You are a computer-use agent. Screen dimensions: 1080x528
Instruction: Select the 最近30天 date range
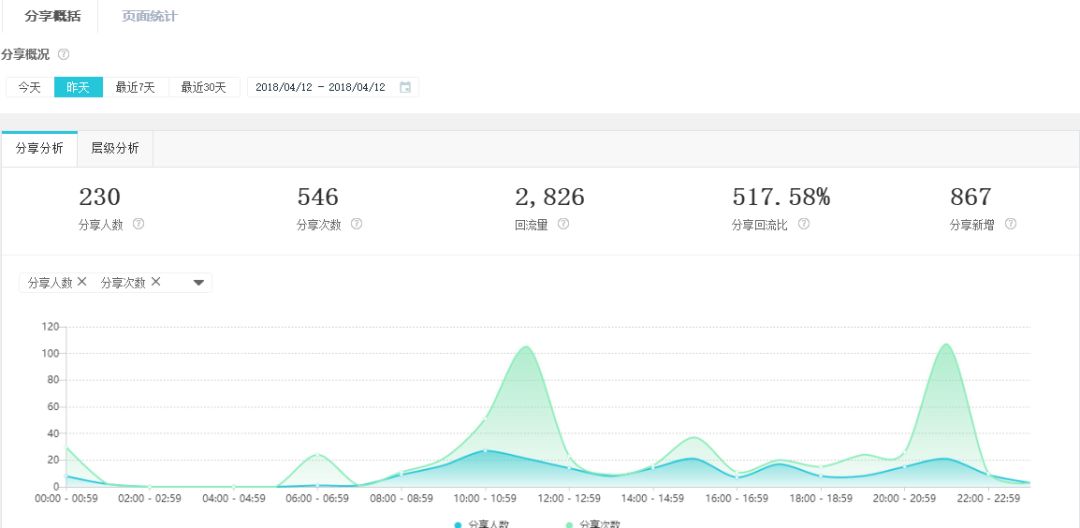204,87
